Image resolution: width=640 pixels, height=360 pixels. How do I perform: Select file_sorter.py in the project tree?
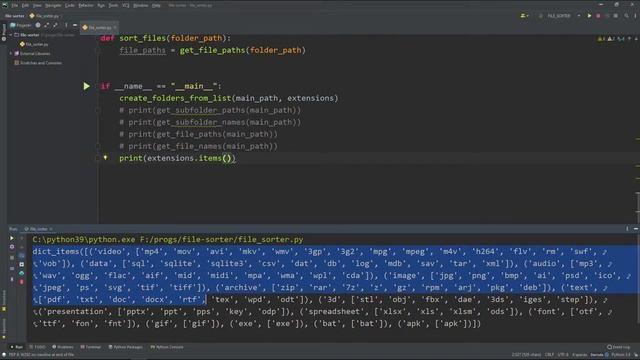click(34, 44)
